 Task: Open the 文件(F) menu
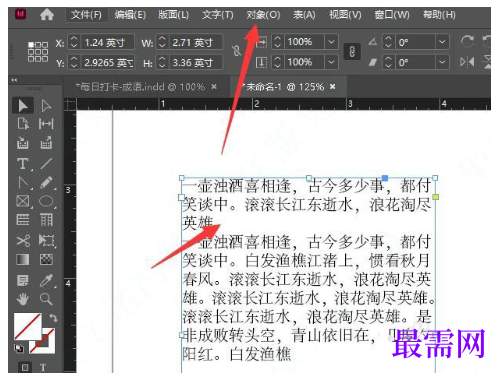click(x=86, y=15)
